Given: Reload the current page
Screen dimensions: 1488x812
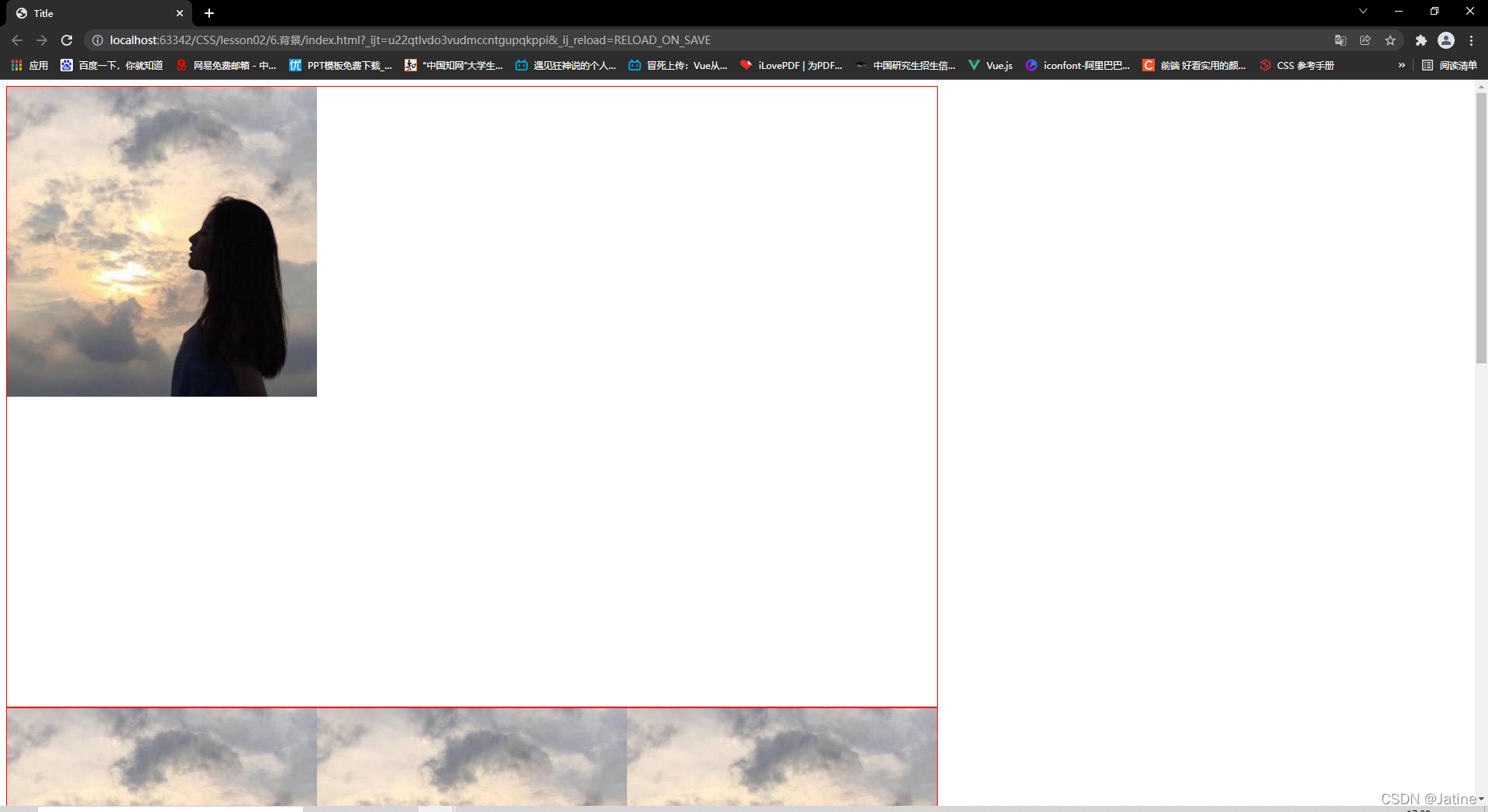Looking at the screenshot, I should 67,40.
